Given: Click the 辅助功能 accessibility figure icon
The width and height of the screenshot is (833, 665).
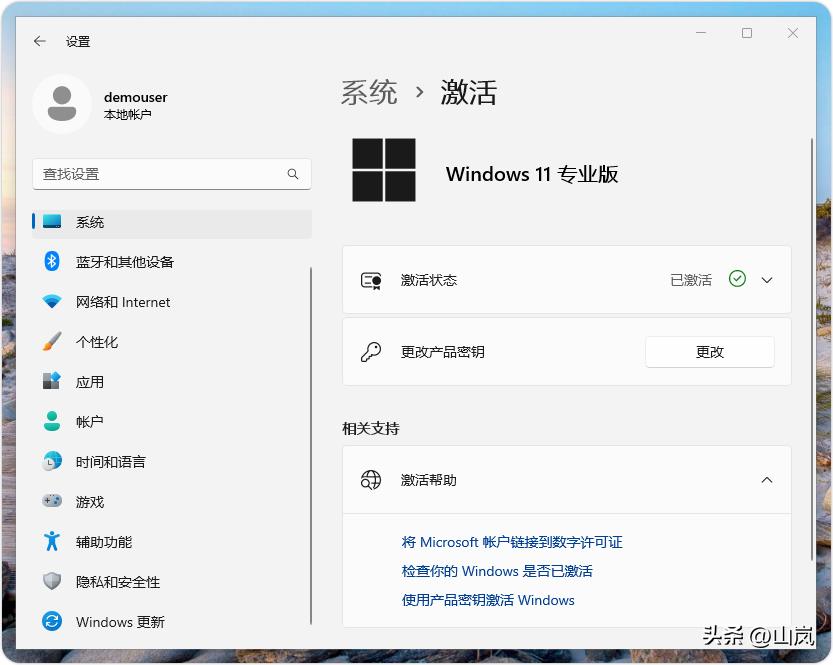Looking at the screenshot, I should (x=52, y=541).
